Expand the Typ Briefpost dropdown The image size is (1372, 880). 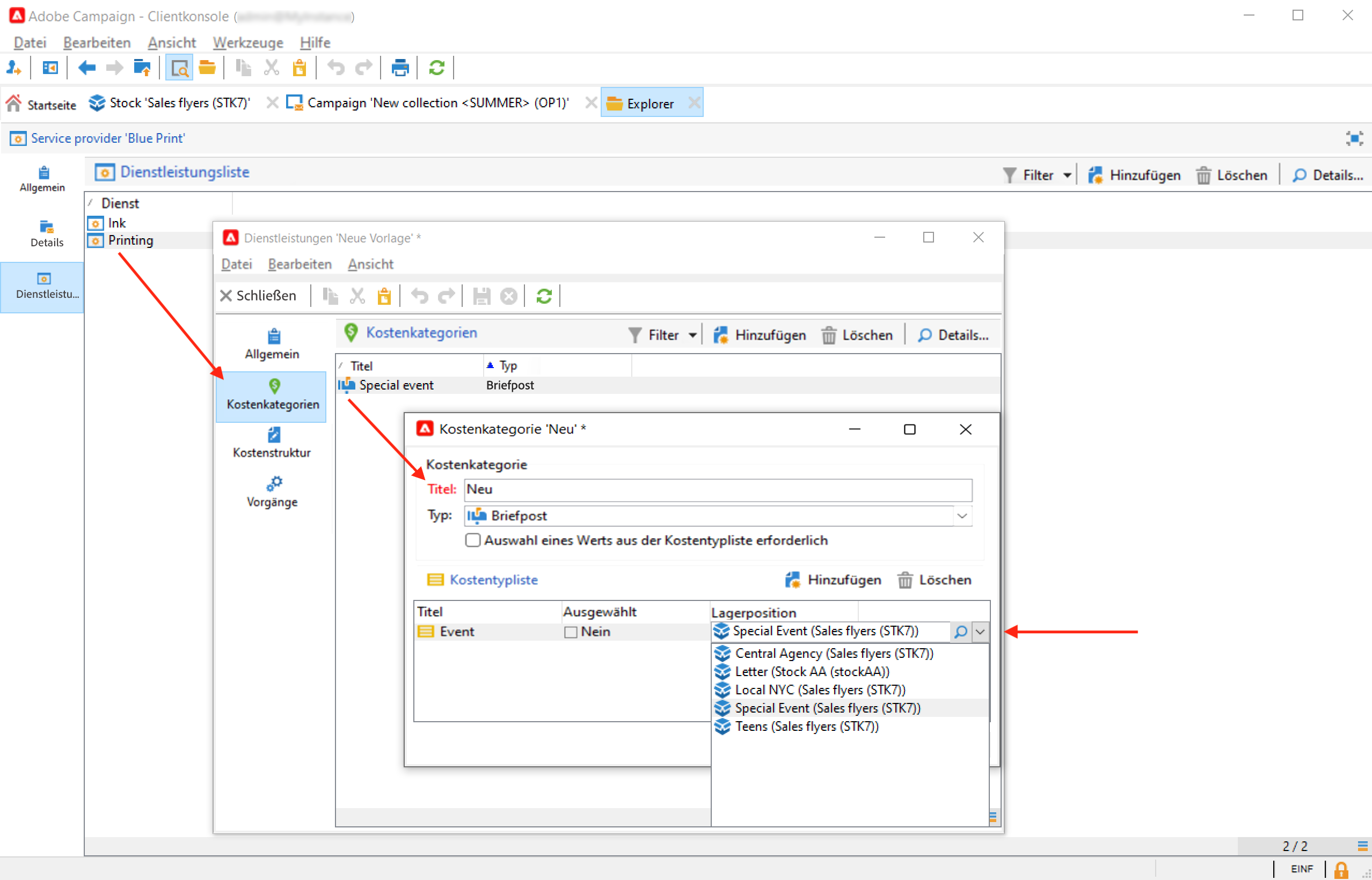[962, 516]
